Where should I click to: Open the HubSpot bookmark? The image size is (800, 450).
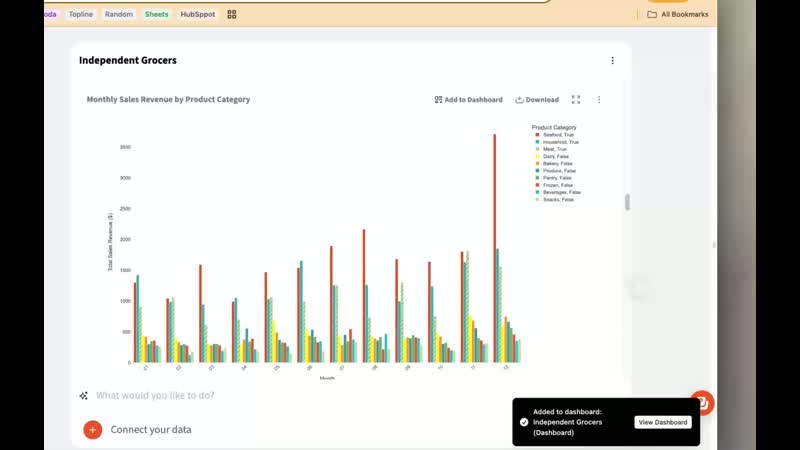pyautogui.click(x=198, y=15)
